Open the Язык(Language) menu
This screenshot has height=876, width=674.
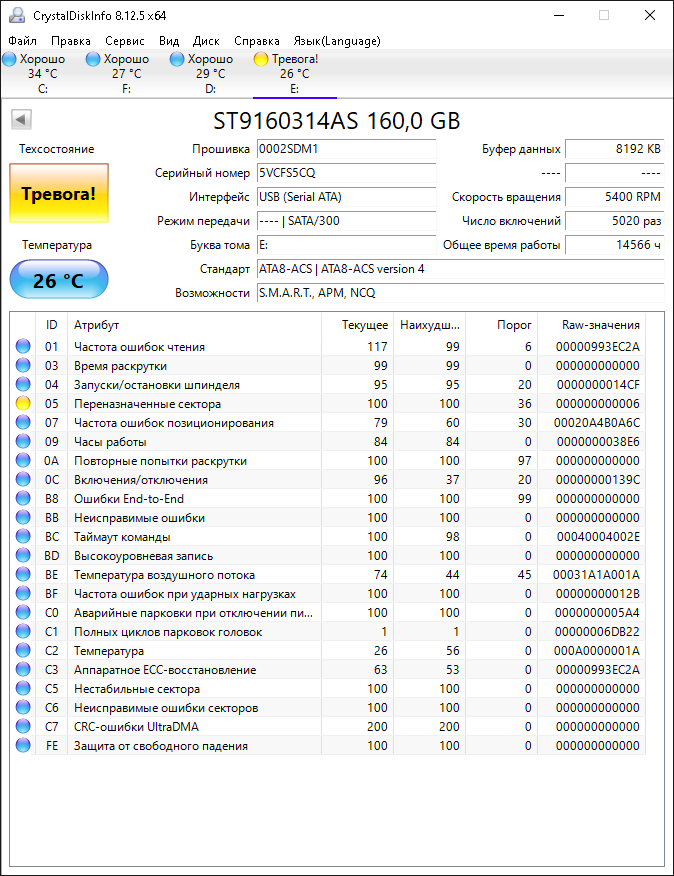tap(336, 41)
